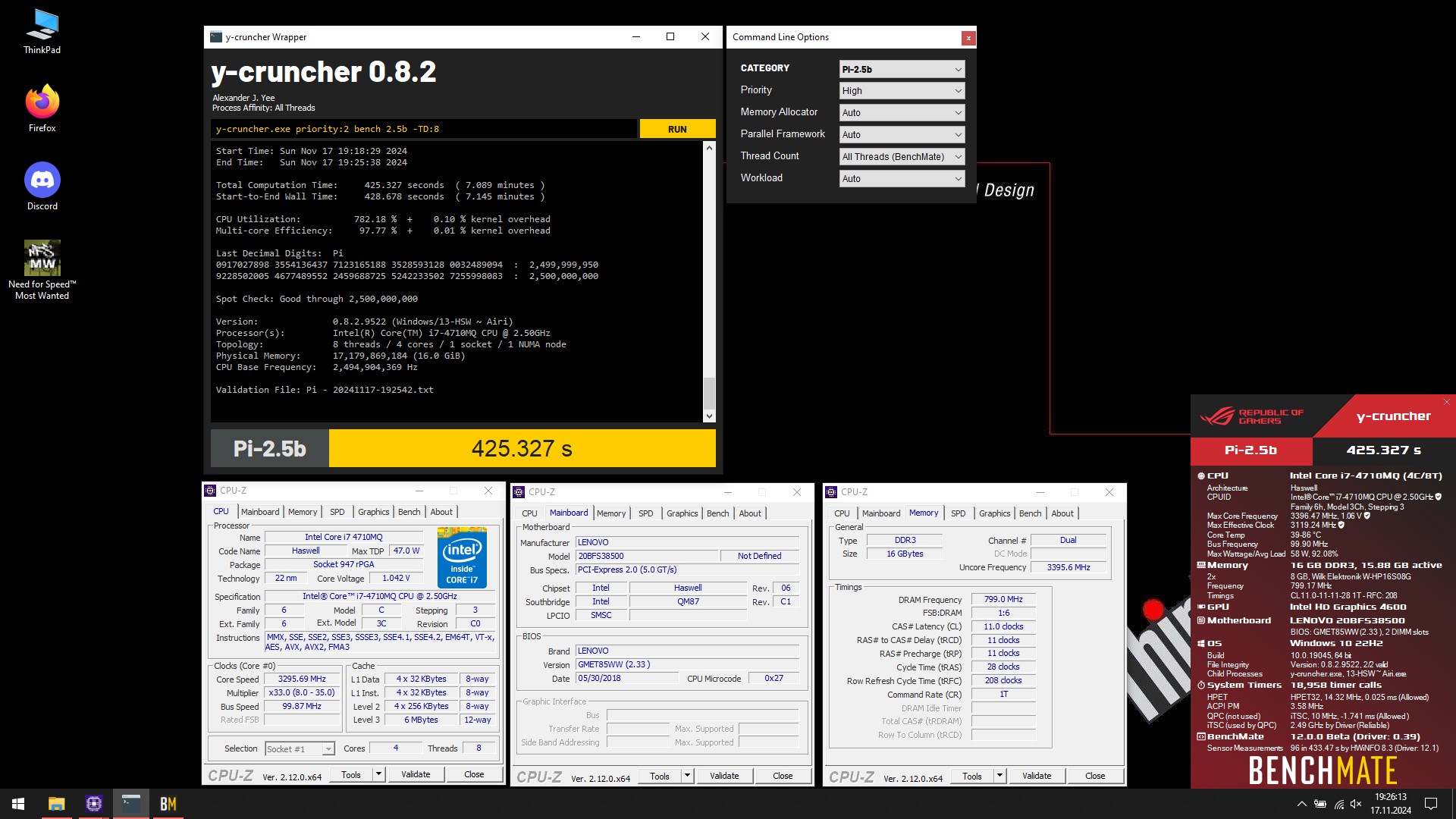The height and width of the screenshot is (819, 1456).
Task: Open Graphics tab in Mainboard CPU-Z window
Action: (x=682, y=513)
